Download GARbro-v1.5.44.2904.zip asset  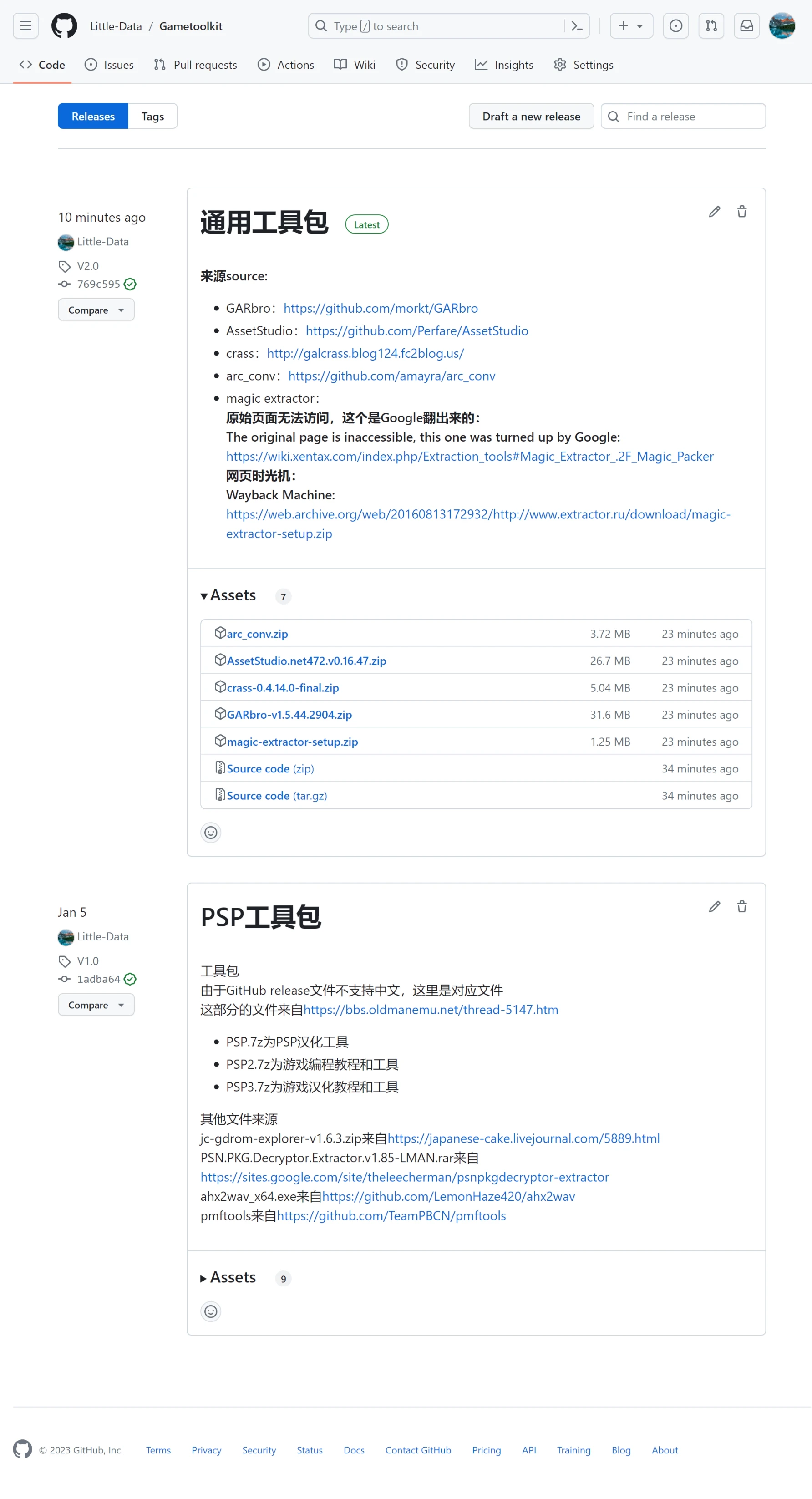[289, 715]
